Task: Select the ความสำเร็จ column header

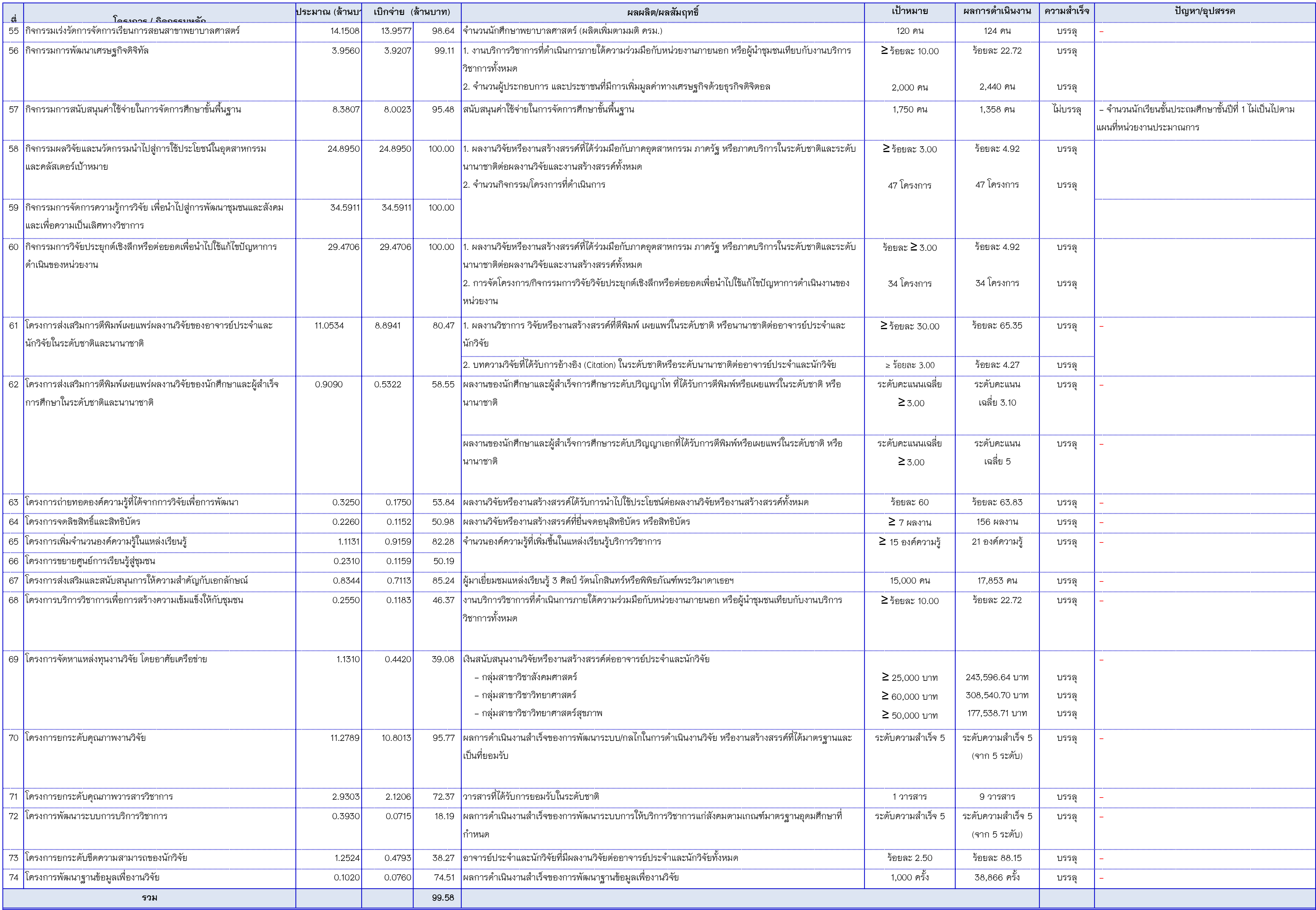Action: click(1066, 11)
